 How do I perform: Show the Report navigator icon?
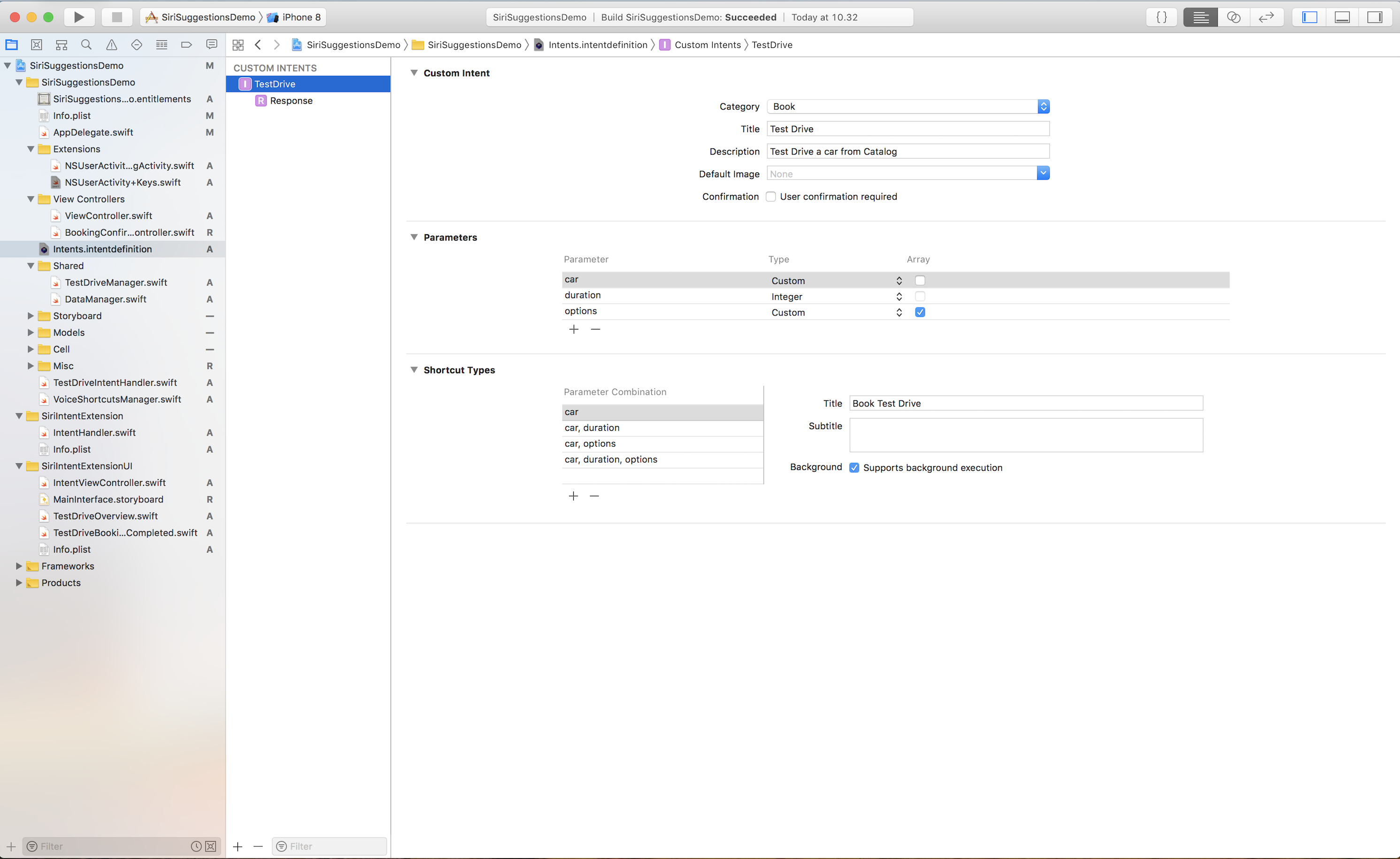211,44
